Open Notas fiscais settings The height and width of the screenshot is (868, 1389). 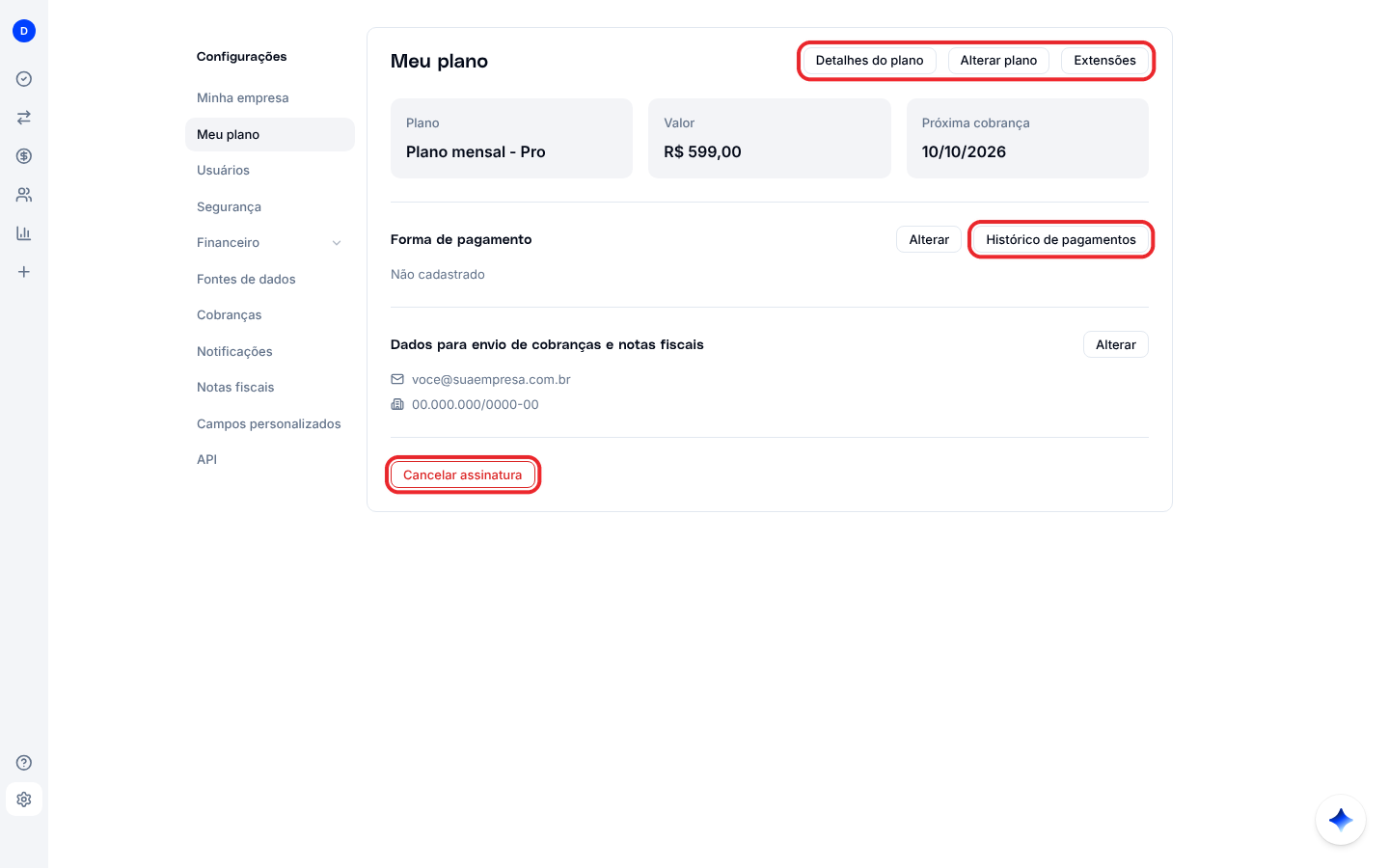point(270,388)
